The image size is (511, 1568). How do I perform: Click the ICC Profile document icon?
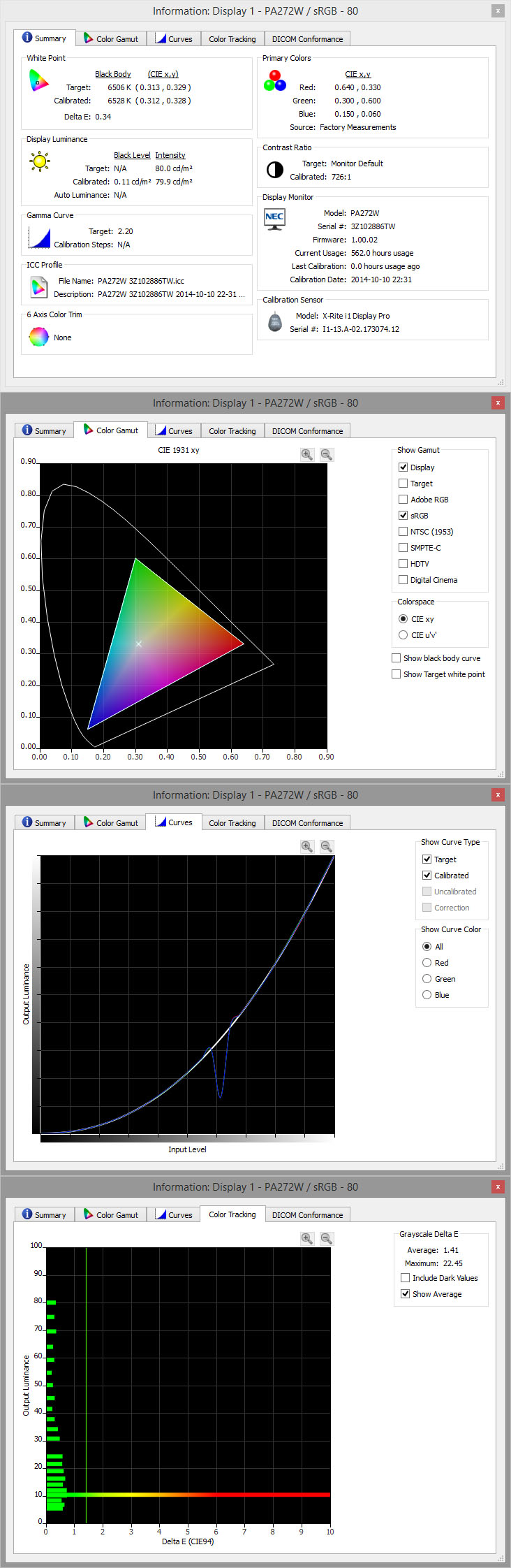point(39,286)
